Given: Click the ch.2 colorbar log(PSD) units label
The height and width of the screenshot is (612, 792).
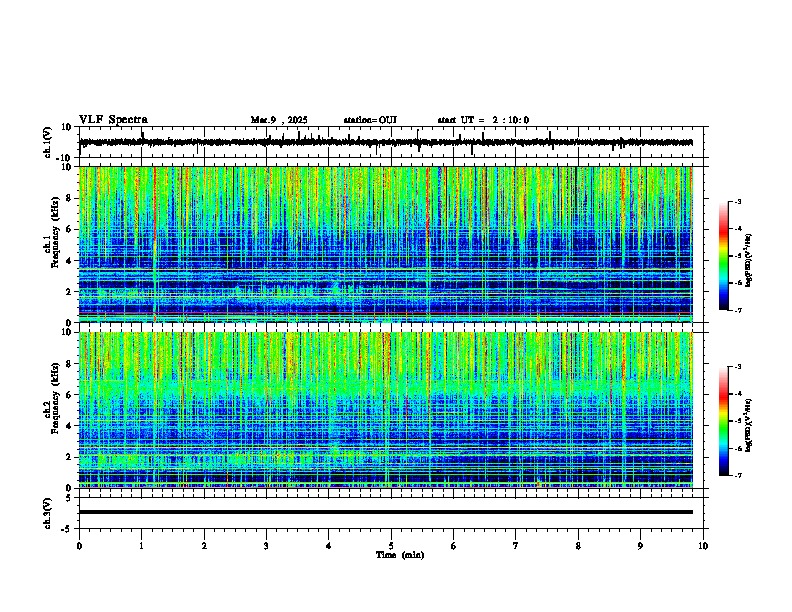Looking at the screenshot, I should click(x=749, y=425).
